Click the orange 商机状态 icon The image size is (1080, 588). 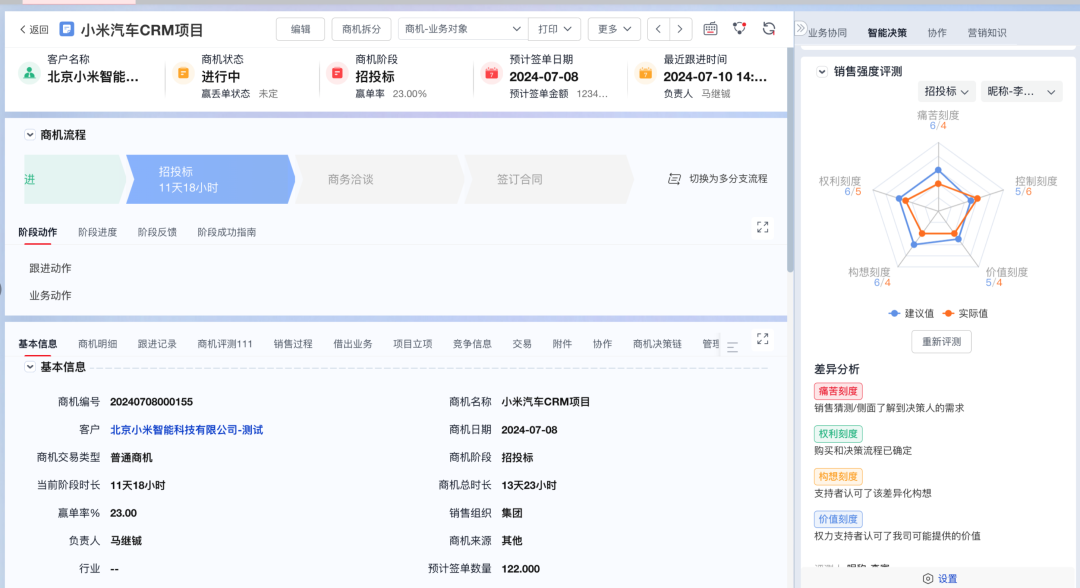click(x=183, y=73)
